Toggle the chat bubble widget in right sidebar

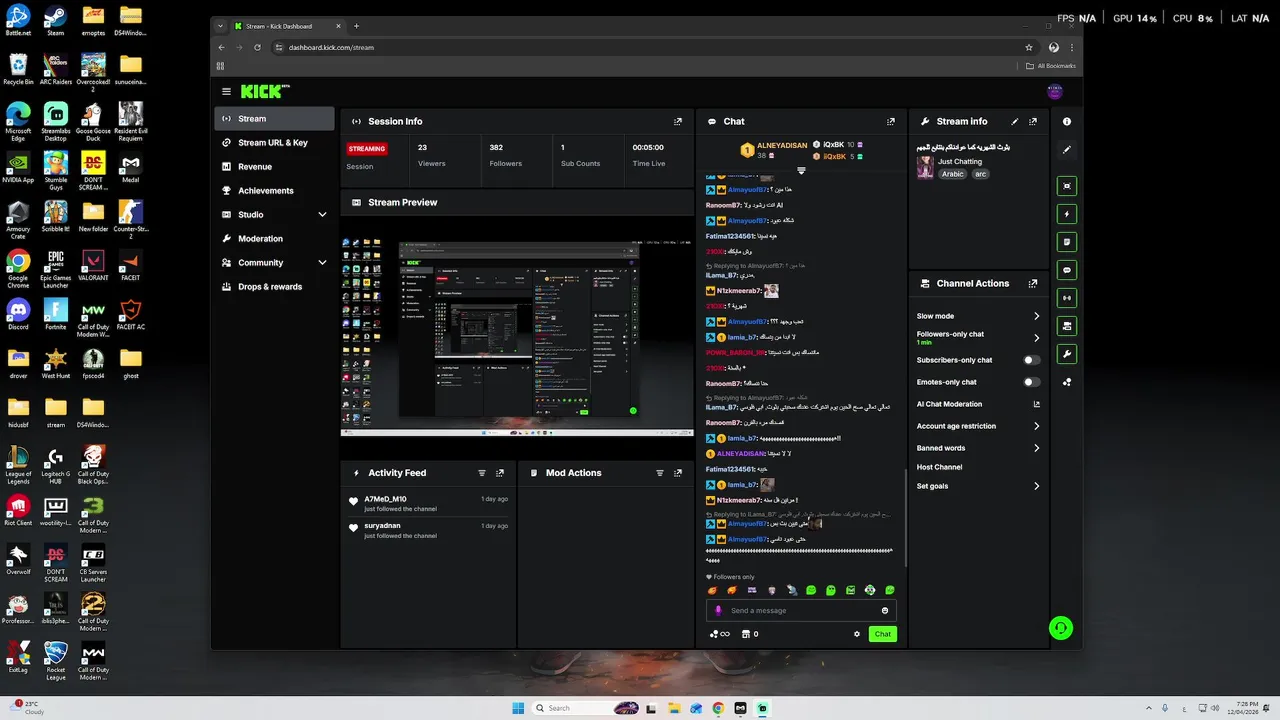coord(1067,270)
